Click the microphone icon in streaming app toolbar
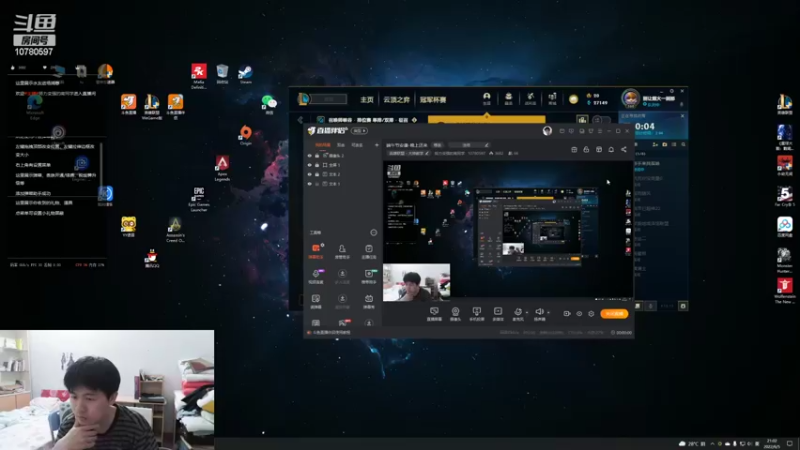 518,312
